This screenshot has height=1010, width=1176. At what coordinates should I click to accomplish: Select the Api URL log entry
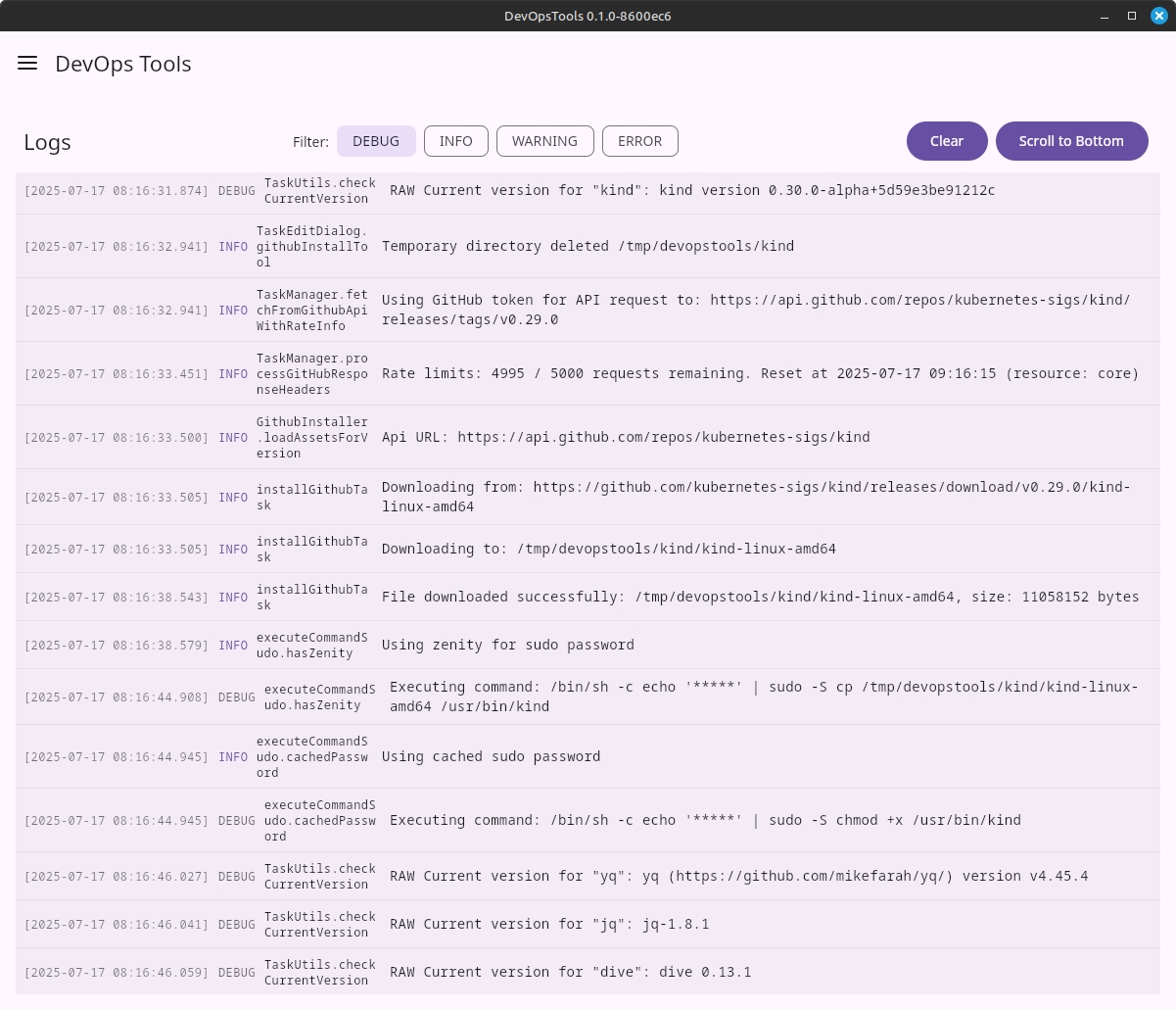pos(625,437)
